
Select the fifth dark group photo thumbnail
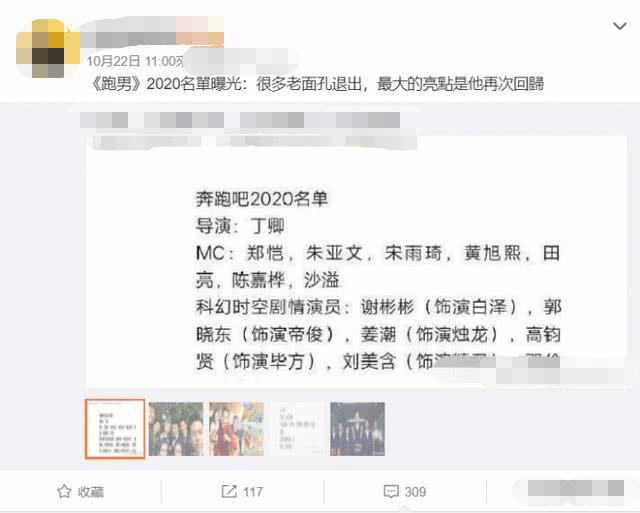click(x=357, y=429)
